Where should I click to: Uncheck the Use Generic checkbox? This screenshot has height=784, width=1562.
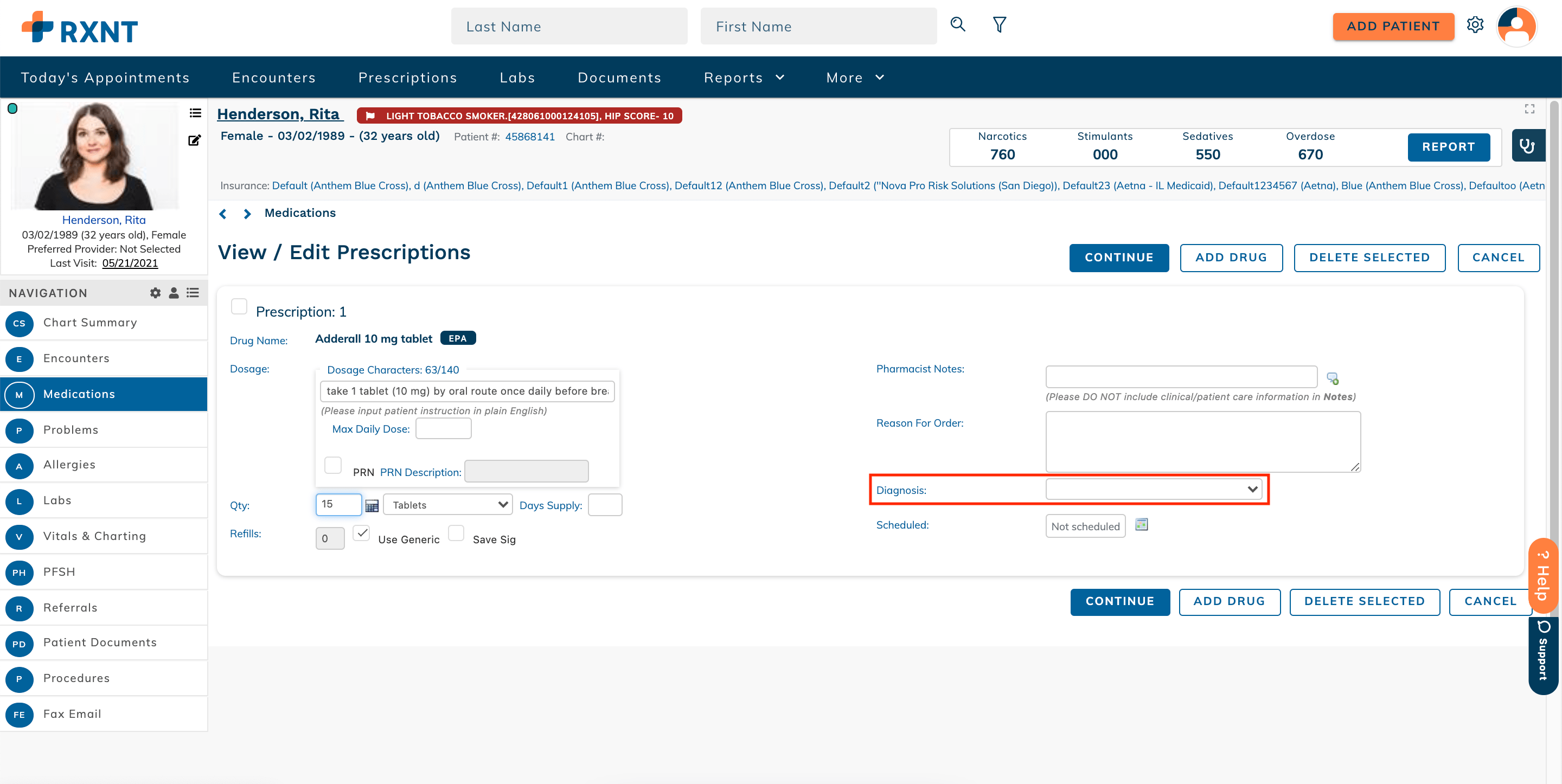pyautogui.click(x=362, y=533)
